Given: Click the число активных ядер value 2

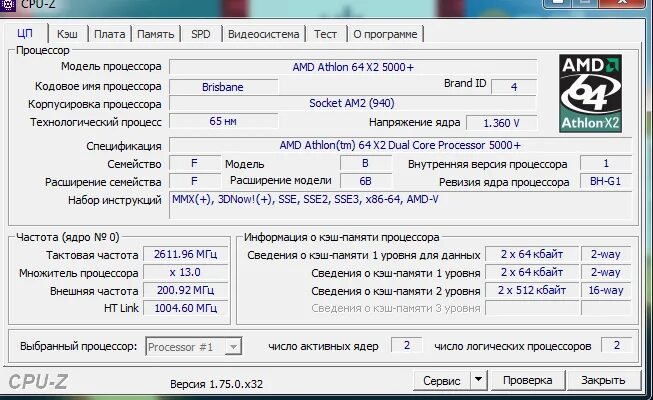Looking at the screenshot, I should pyautogui.click(x=406, y=345).
